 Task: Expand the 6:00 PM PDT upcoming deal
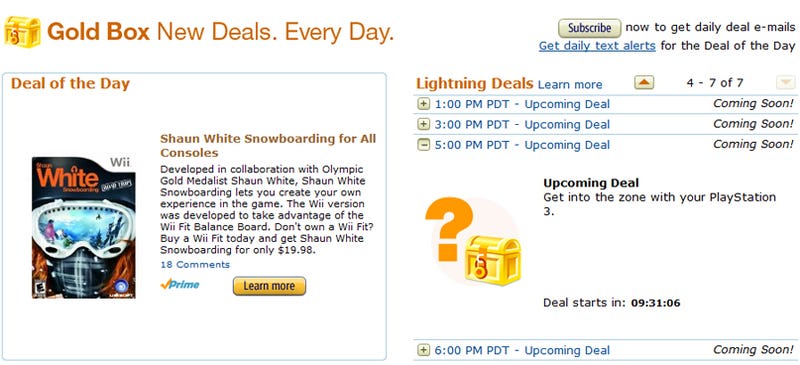pyautogui.click(x=423, y=350)
